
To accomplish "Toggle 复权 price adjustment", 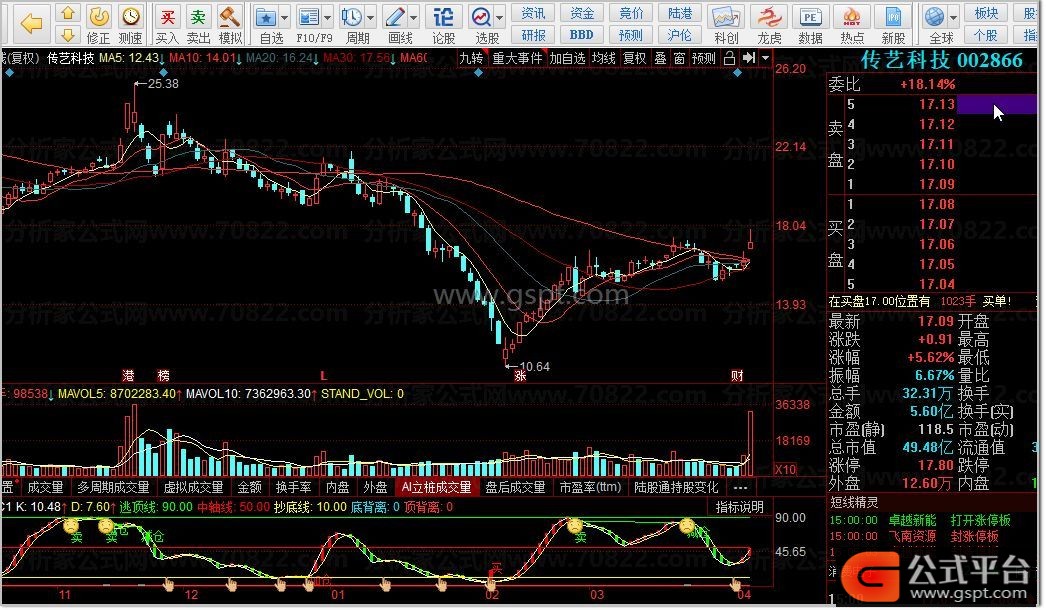I will [634, 59].
